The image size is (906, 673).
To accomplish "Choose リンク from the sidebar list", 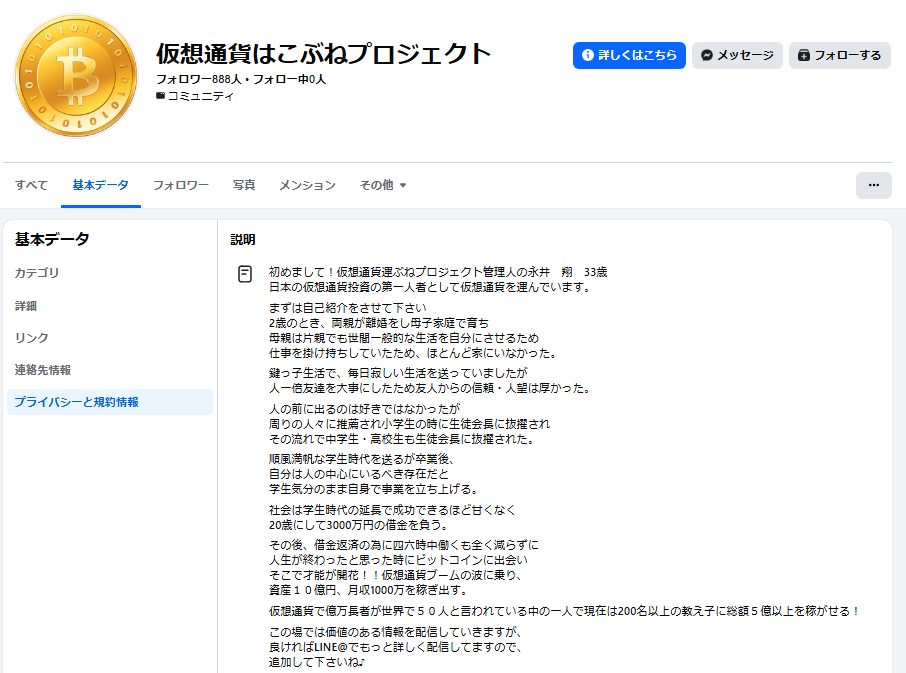I will click(x=31, y=338).
